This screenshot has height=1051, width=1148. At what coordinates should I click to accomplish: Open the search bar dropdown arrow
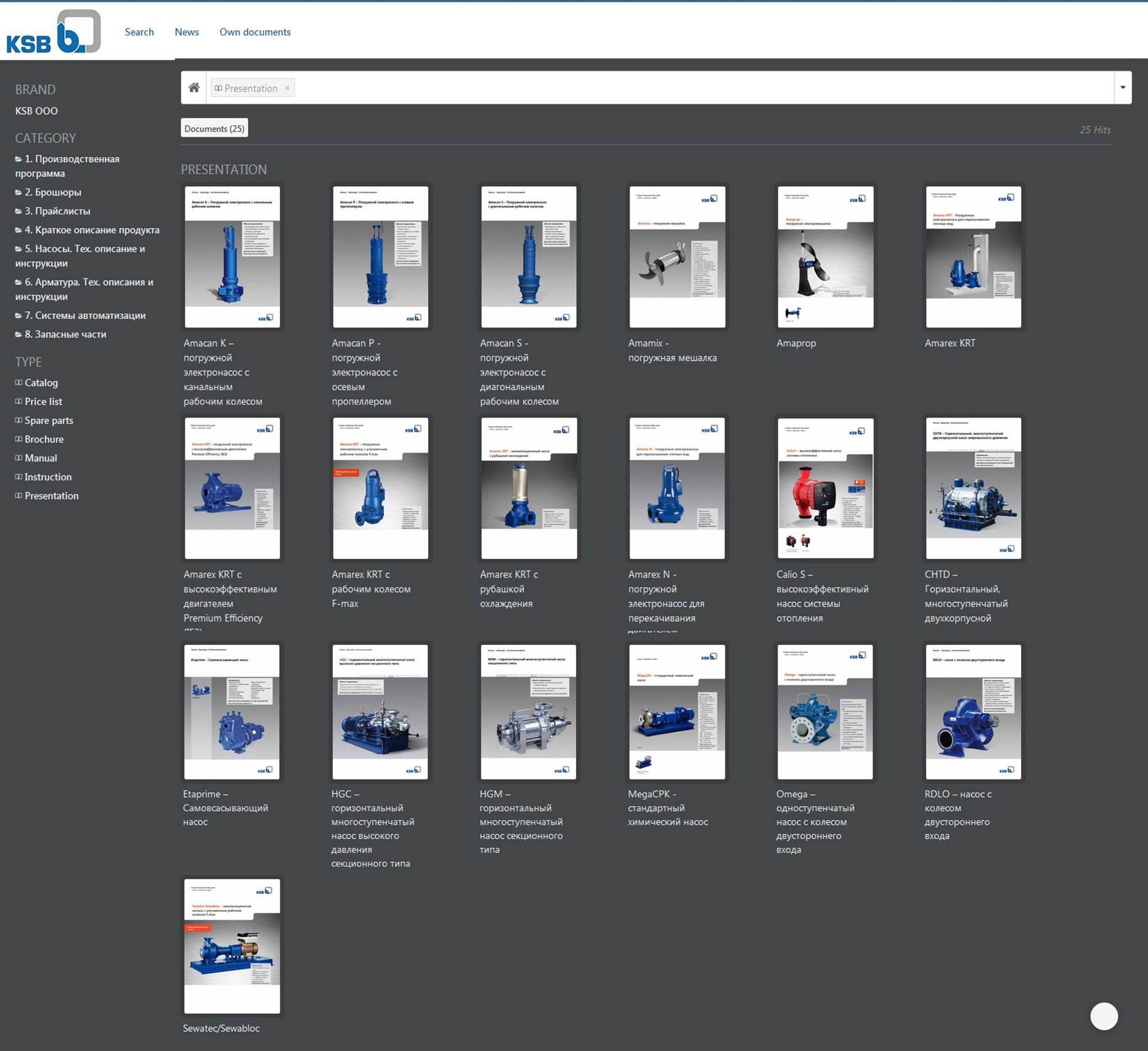(1123, 87)
